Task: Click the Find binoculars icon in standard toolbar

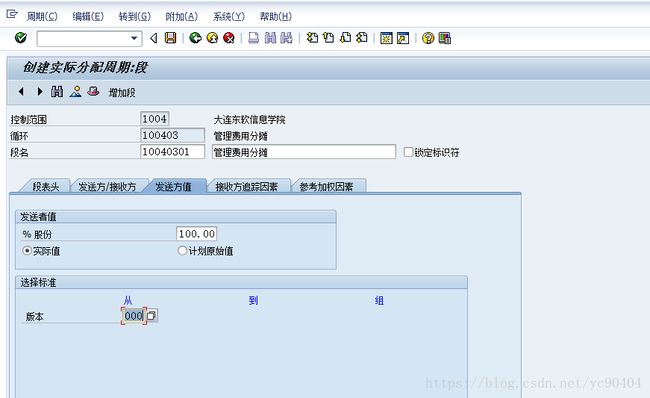Action: [x=270, y=38]
